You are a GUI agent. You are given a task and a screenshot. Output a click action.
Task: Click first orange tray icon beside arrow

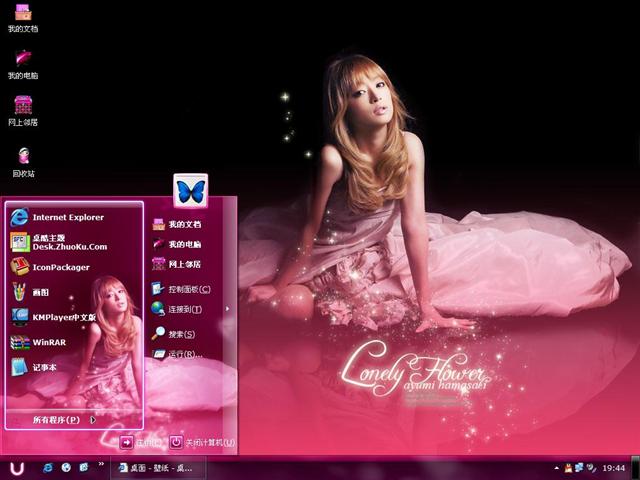(x=569, y=468)
